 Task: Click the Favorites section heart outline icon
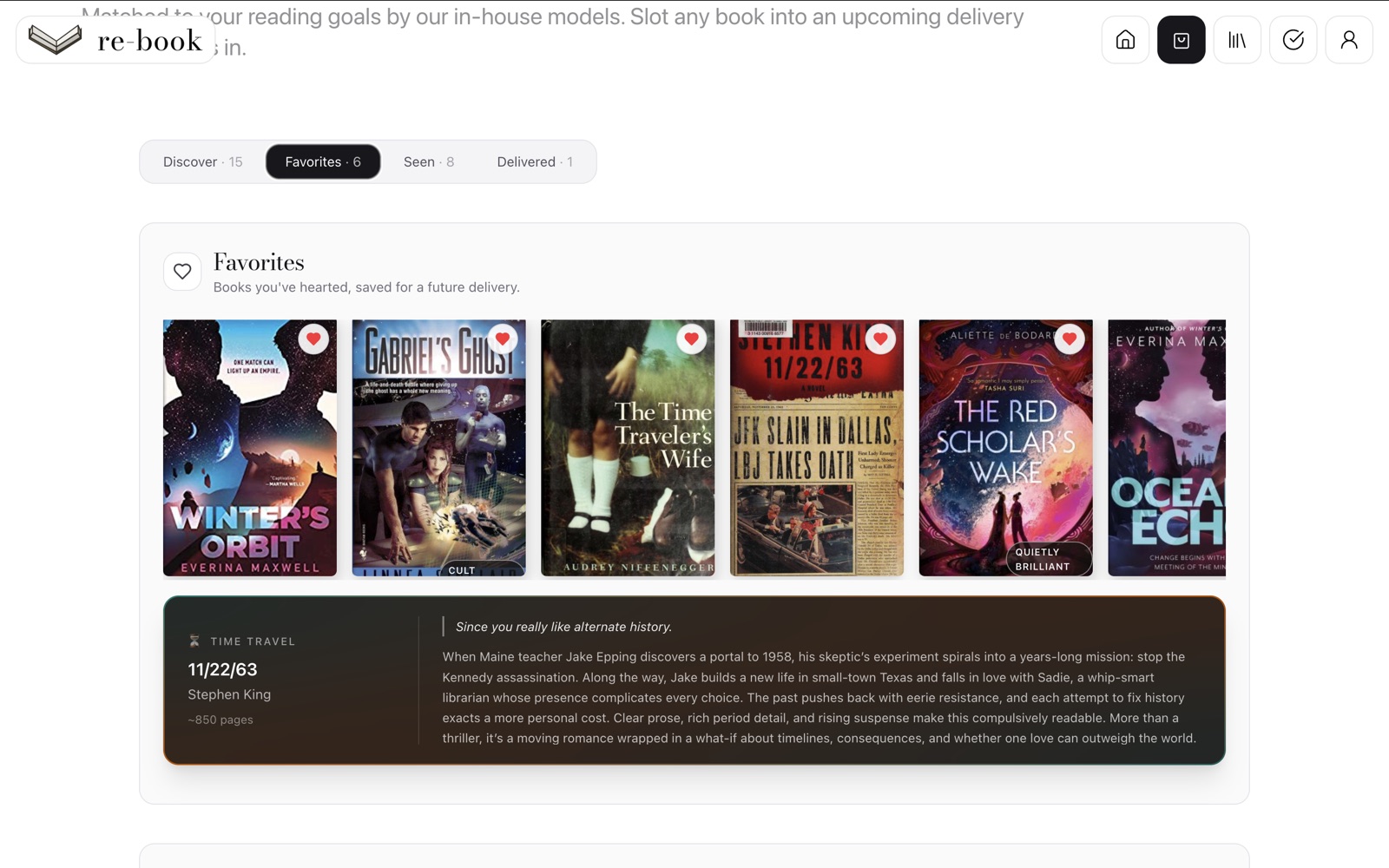[182, 272]
